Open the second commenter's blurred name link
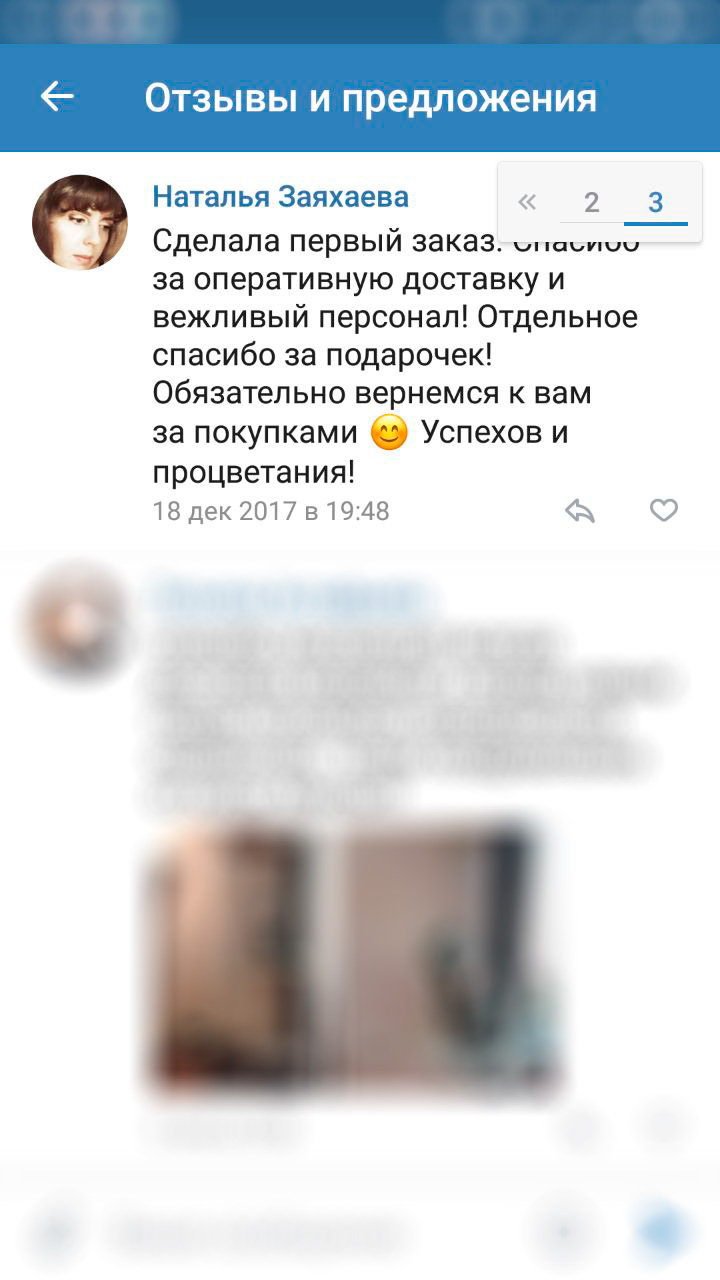 point(293,598)
